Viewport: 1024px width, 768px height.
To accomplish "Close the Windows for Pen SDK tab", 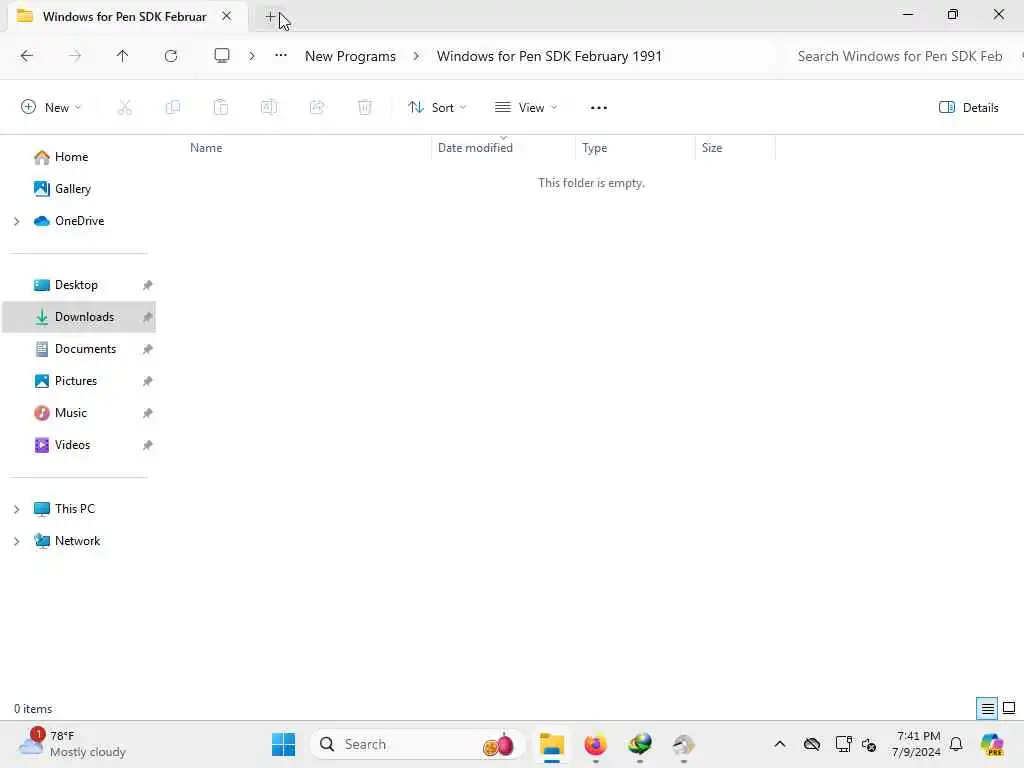I will tap(227, 16).
